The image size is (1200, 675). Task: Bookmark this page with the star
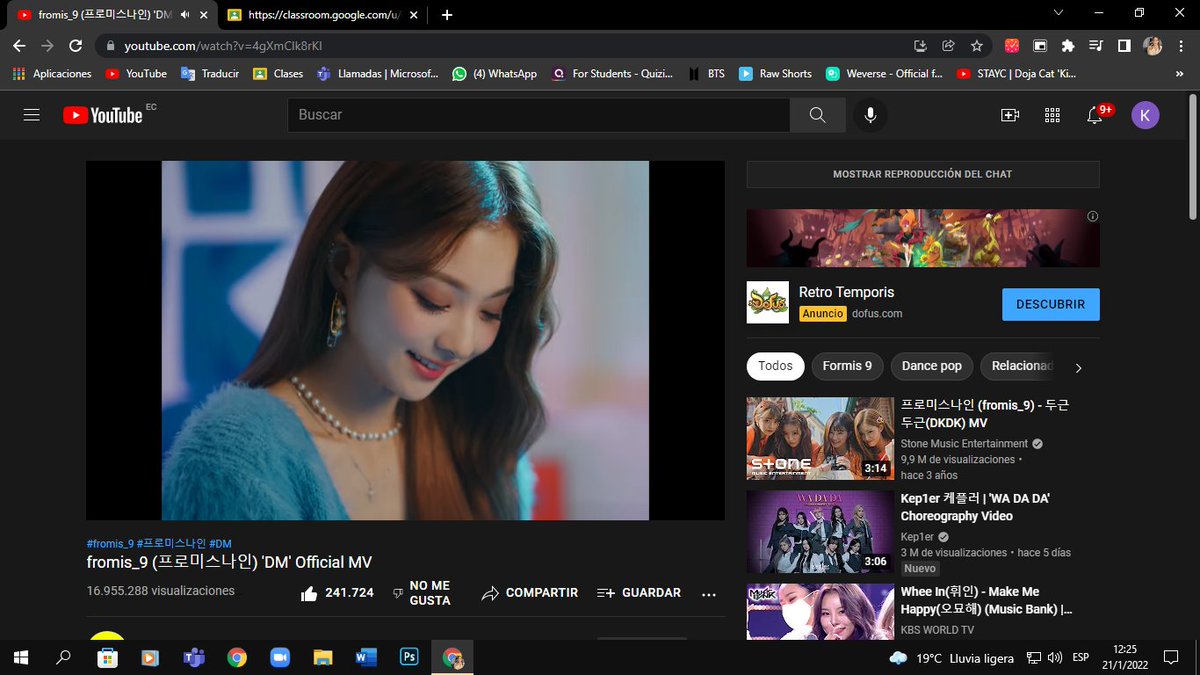[976, 46]
